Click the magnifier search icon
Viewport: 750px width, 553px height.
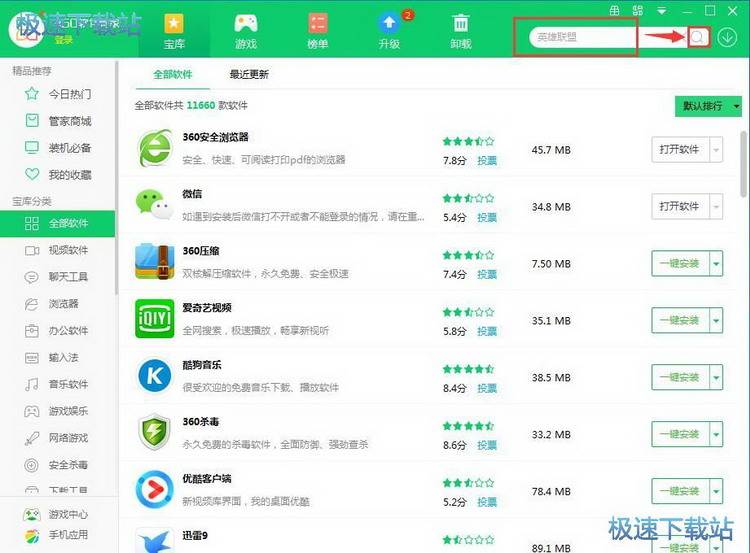698,37
